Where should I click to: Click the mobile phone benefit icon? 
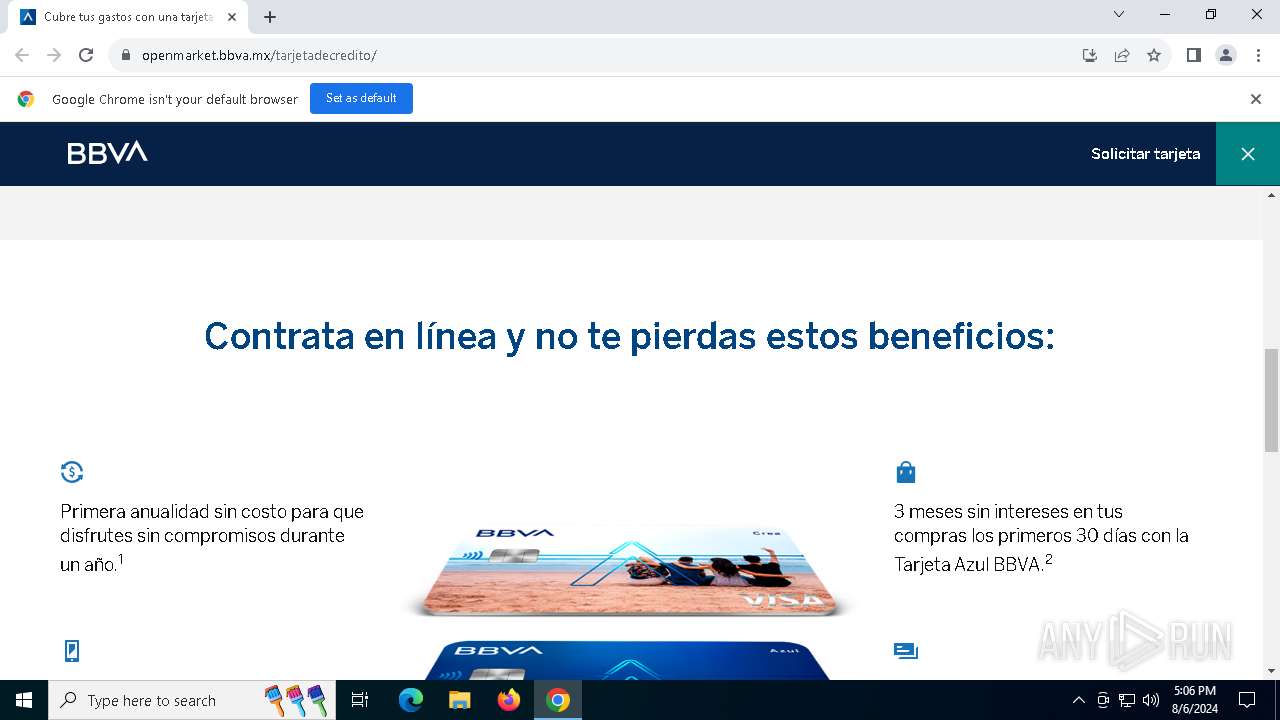point(72,651)
